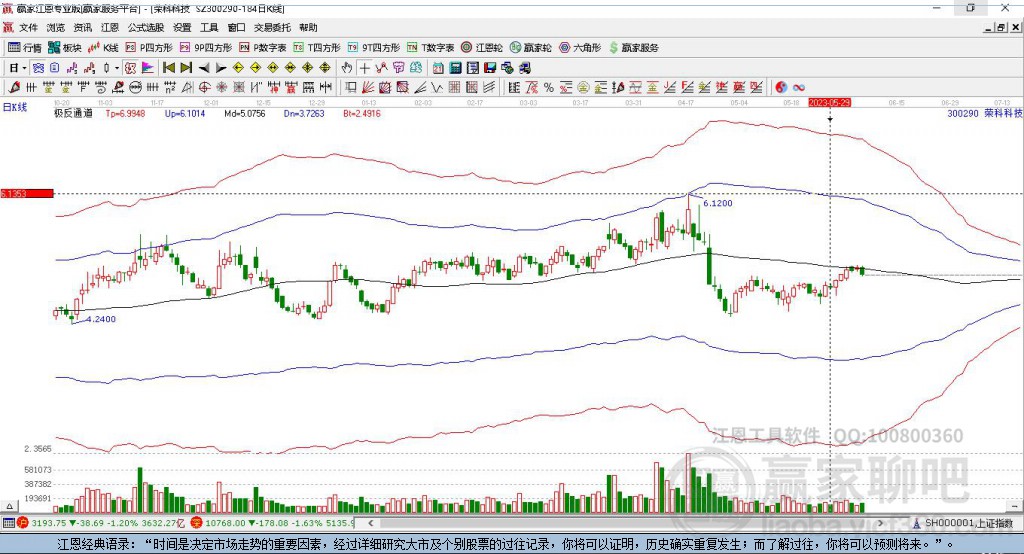The height and width of the screenshot is (554, 1024).
Task: Click the status bar grid icon
Action: click(x=8, y=523)
